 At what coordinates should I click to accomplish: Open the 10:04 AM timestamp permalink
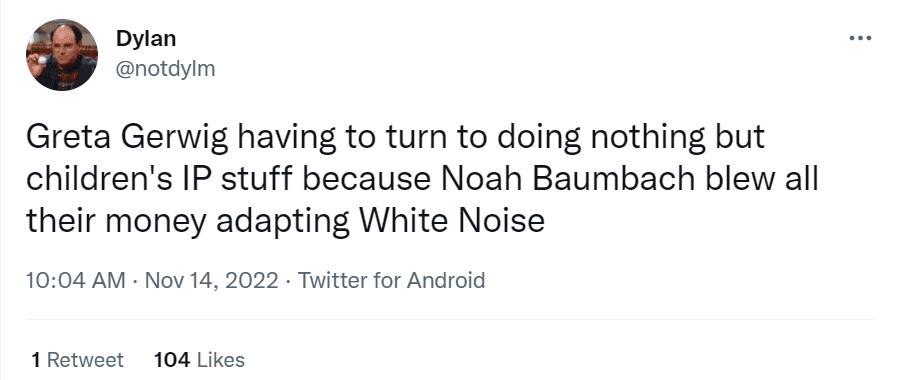(76, 281)
